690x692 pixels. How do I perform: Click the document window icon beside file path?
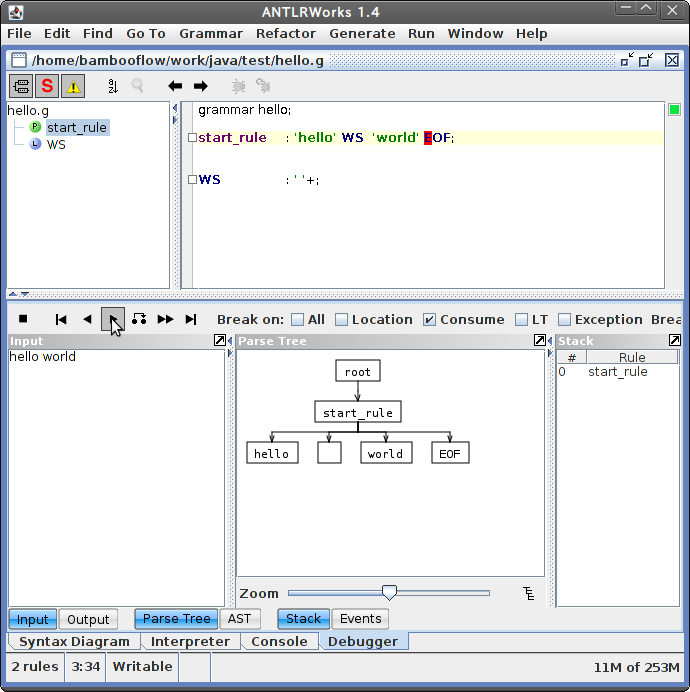(19, 60)
